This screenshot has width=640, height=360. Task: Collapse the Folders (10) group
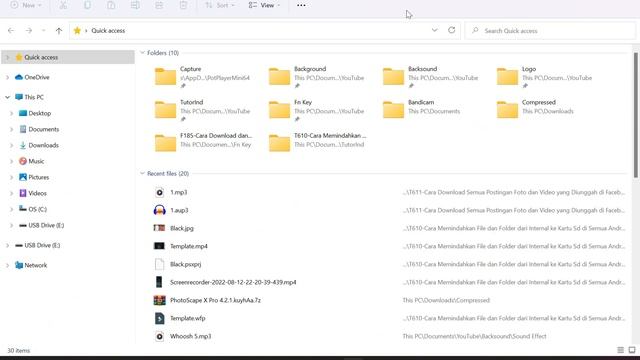click(x=142, y=53)
